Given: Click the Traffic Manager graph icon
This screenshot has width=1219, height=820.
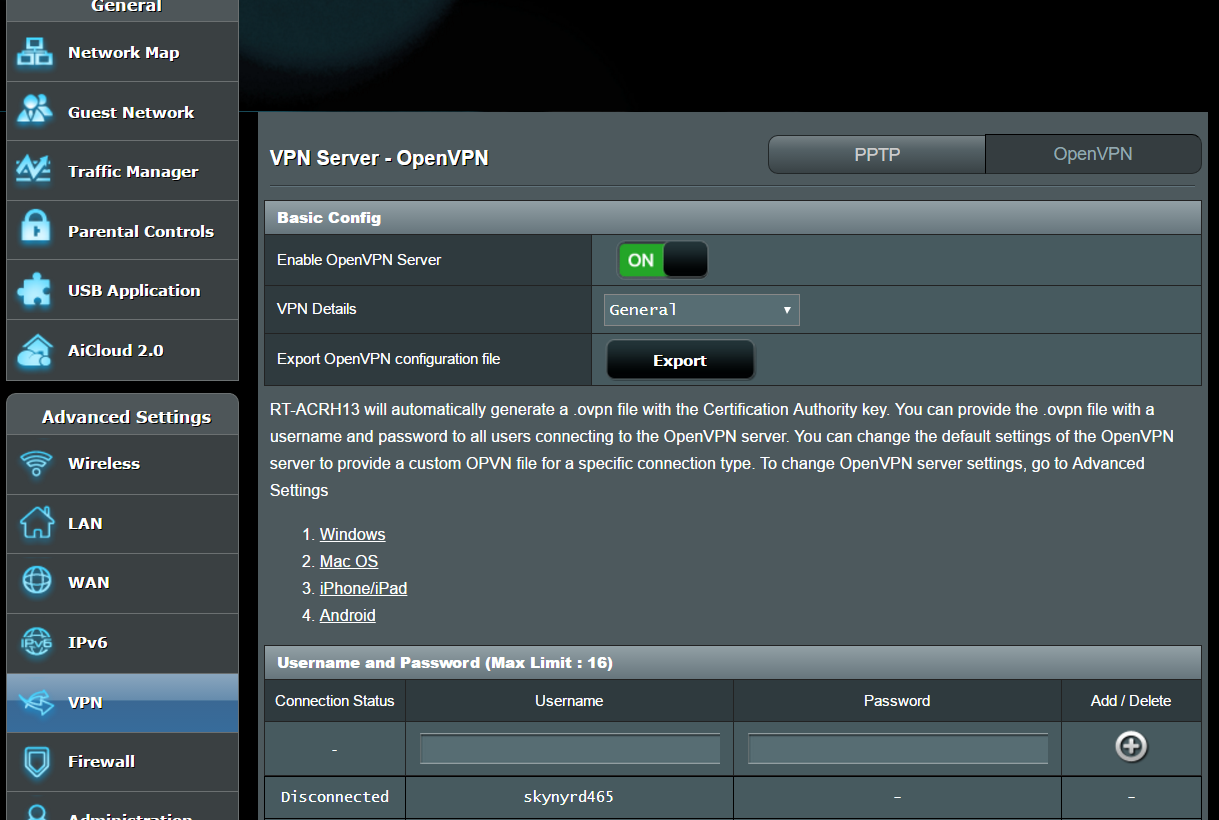Looking at the screenshot, I should coord(36,171).
